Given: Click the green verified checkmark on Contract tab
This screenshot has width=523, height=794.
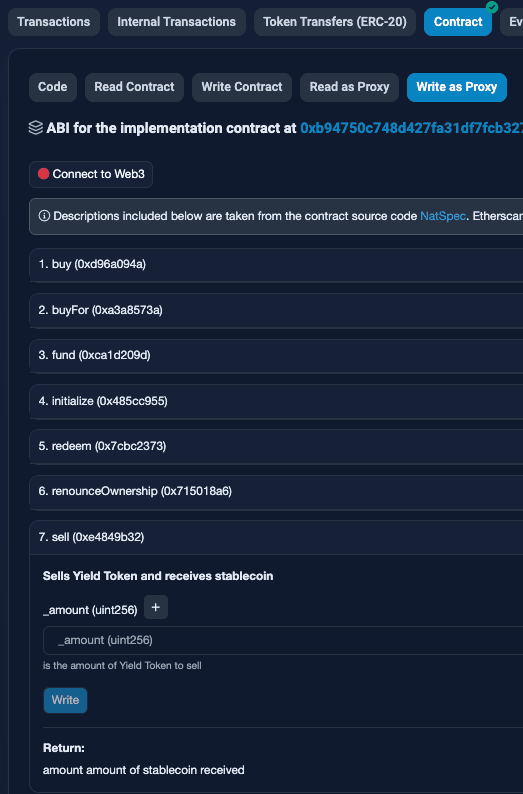Looking at the screenshot, I should pyautogui.click(x=492, y=7).
